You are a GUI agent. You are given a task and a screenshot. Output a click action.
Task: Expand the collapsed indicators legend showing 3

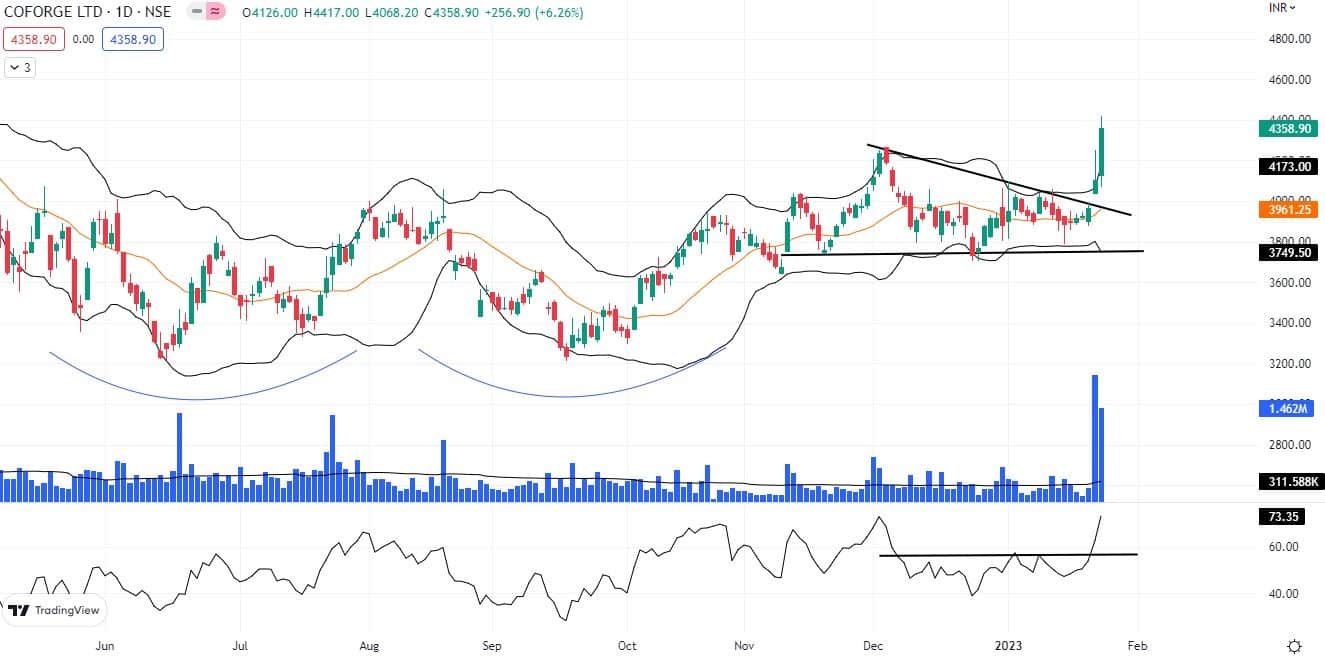tap(19, 68)
